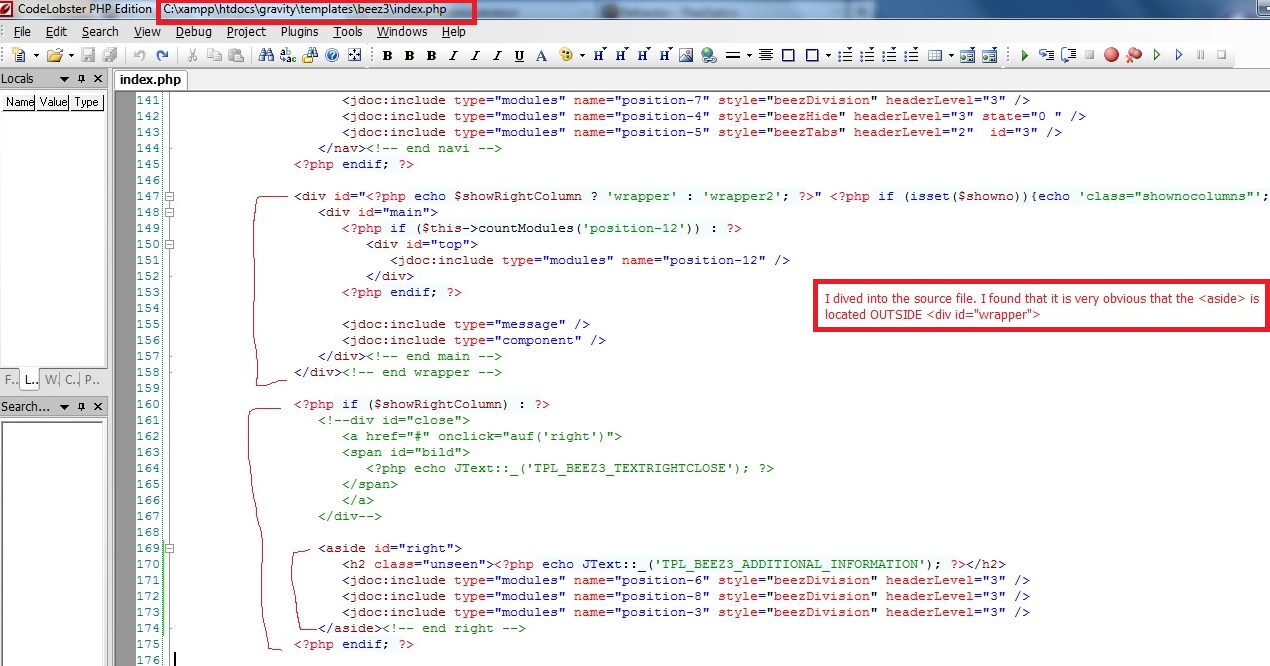The width and height of the screenshot is (1270, 666).
Task: Click the Open folder icon
Action: click(54, 55)
